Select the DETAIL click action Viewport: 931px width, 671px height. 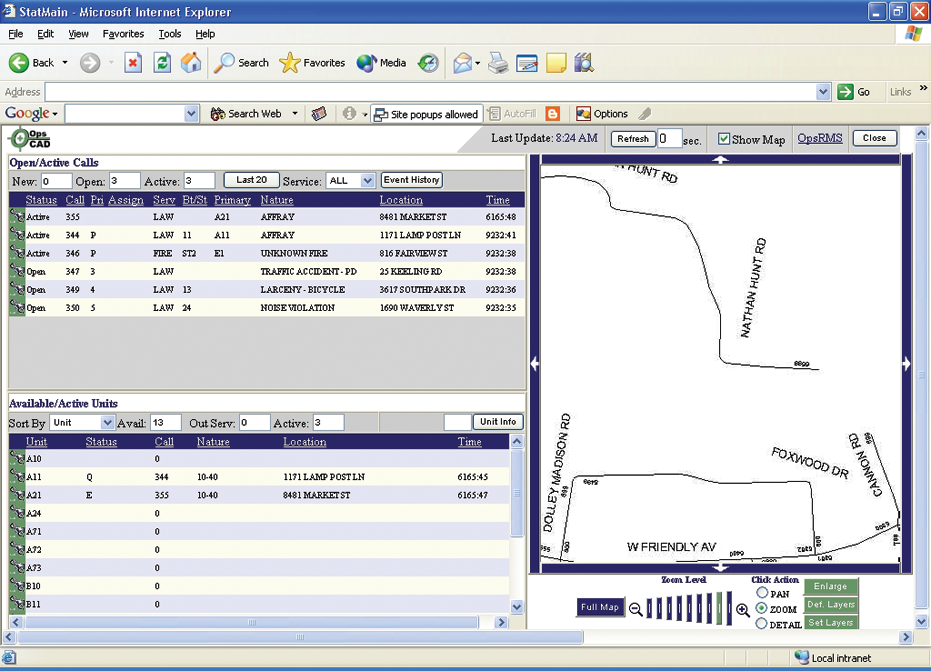pos(763,622)
